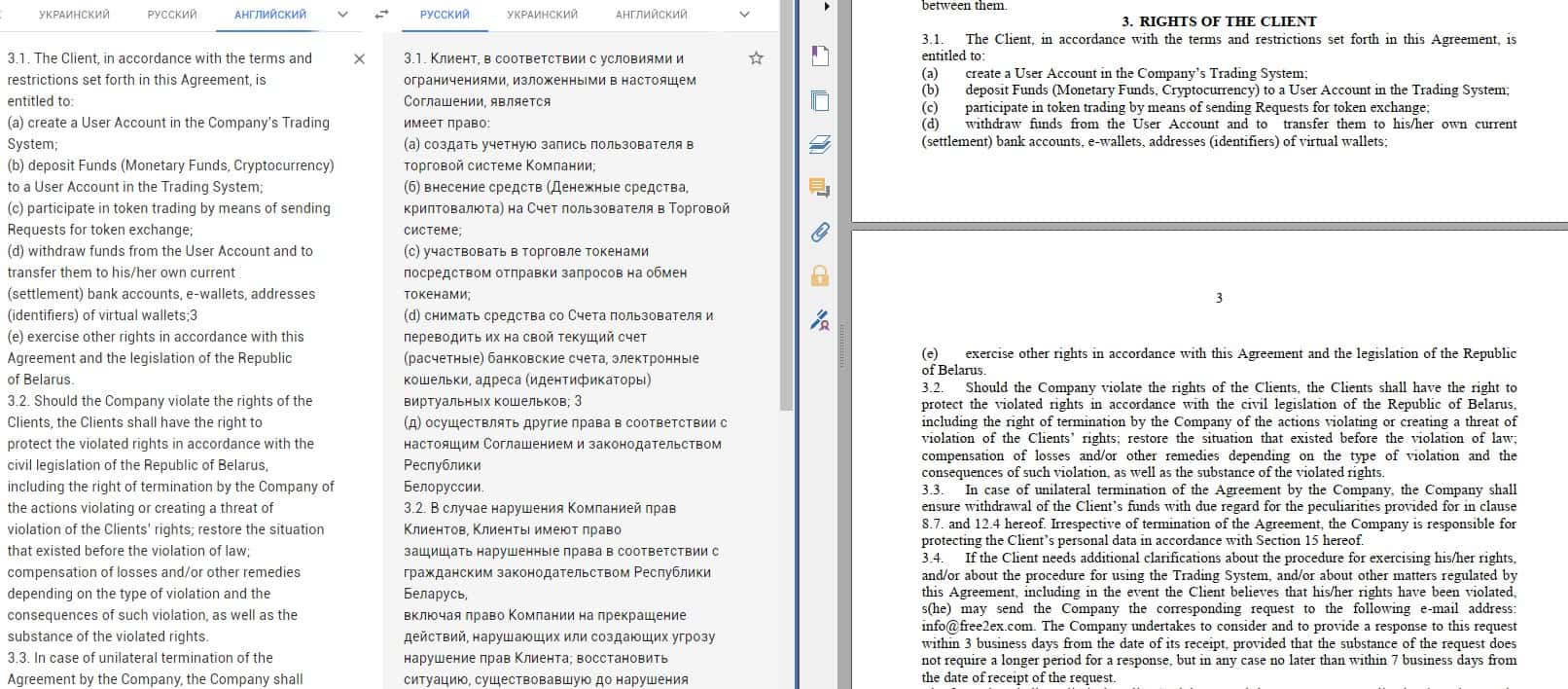Open the Digital Signatures panel
Screen dimensions: 1568x689
tap(820, 319)
